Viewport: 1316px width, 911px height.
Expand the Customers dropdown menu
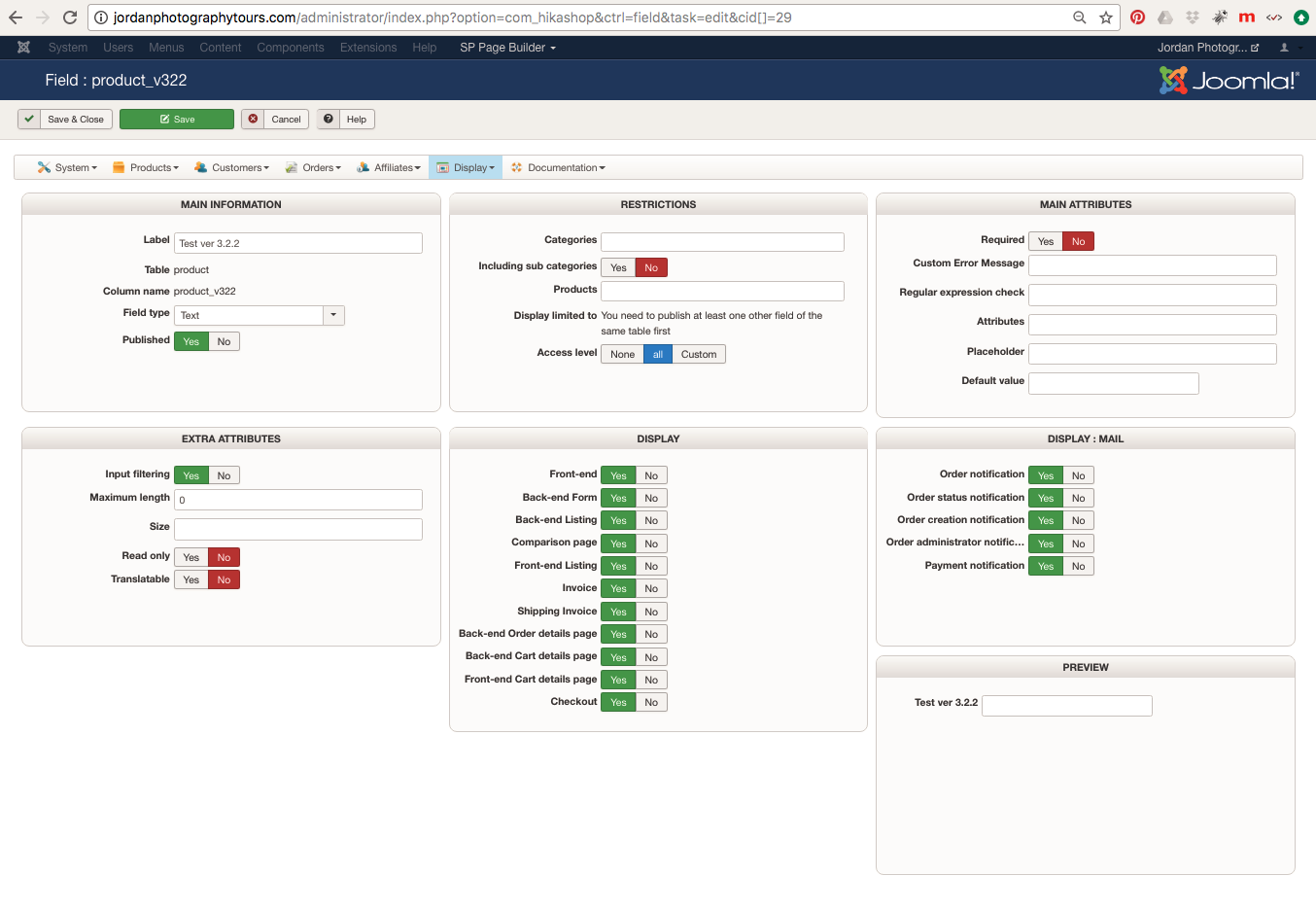pos(231,167)
